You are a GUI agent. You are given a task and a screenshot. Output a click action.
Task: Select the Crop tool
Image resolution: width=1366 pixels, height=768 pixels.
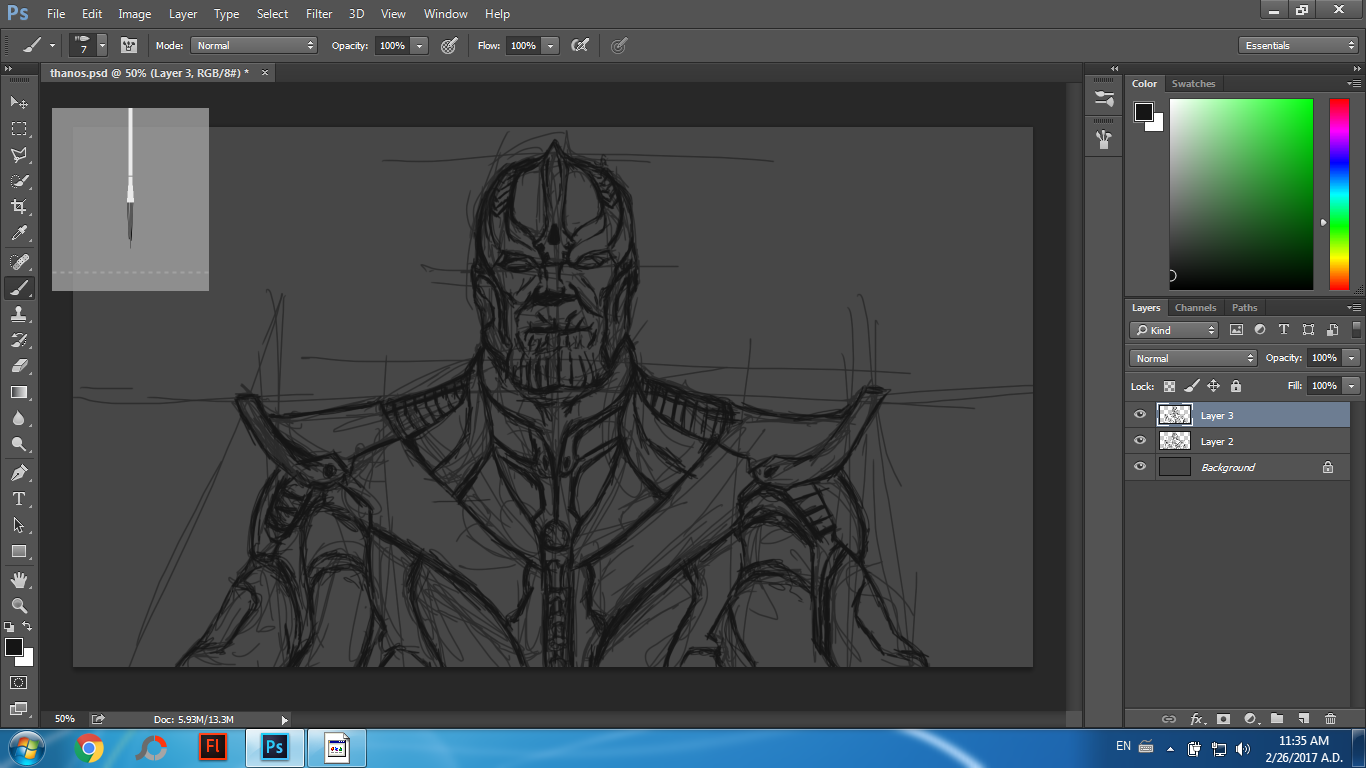pos(19,207)
